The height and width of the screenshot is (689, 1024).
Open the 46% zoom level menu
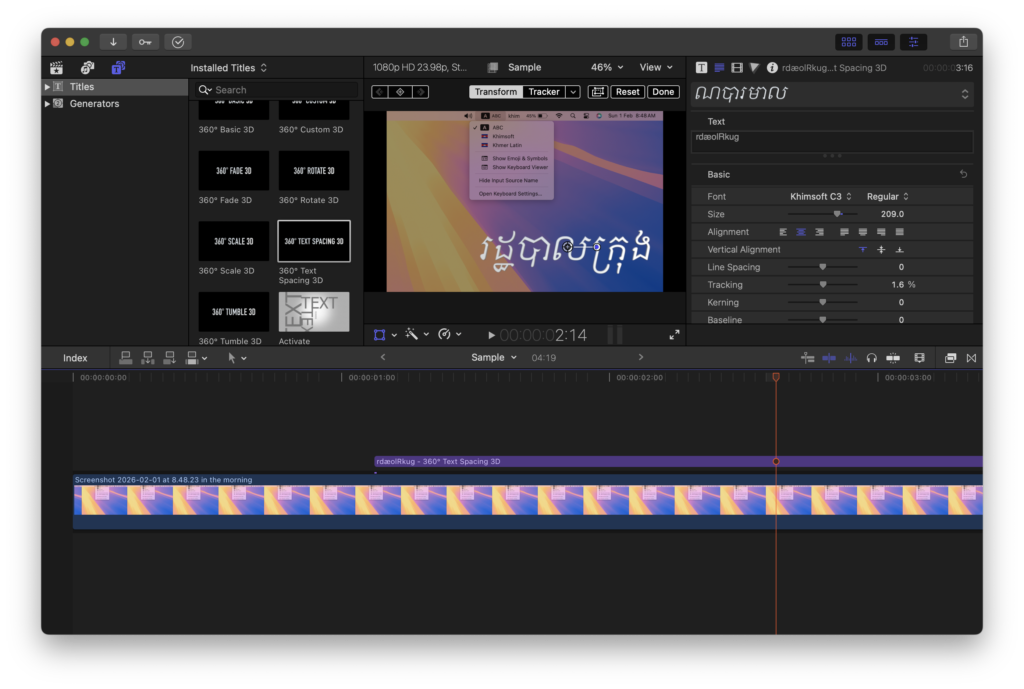tap(607, 68)
